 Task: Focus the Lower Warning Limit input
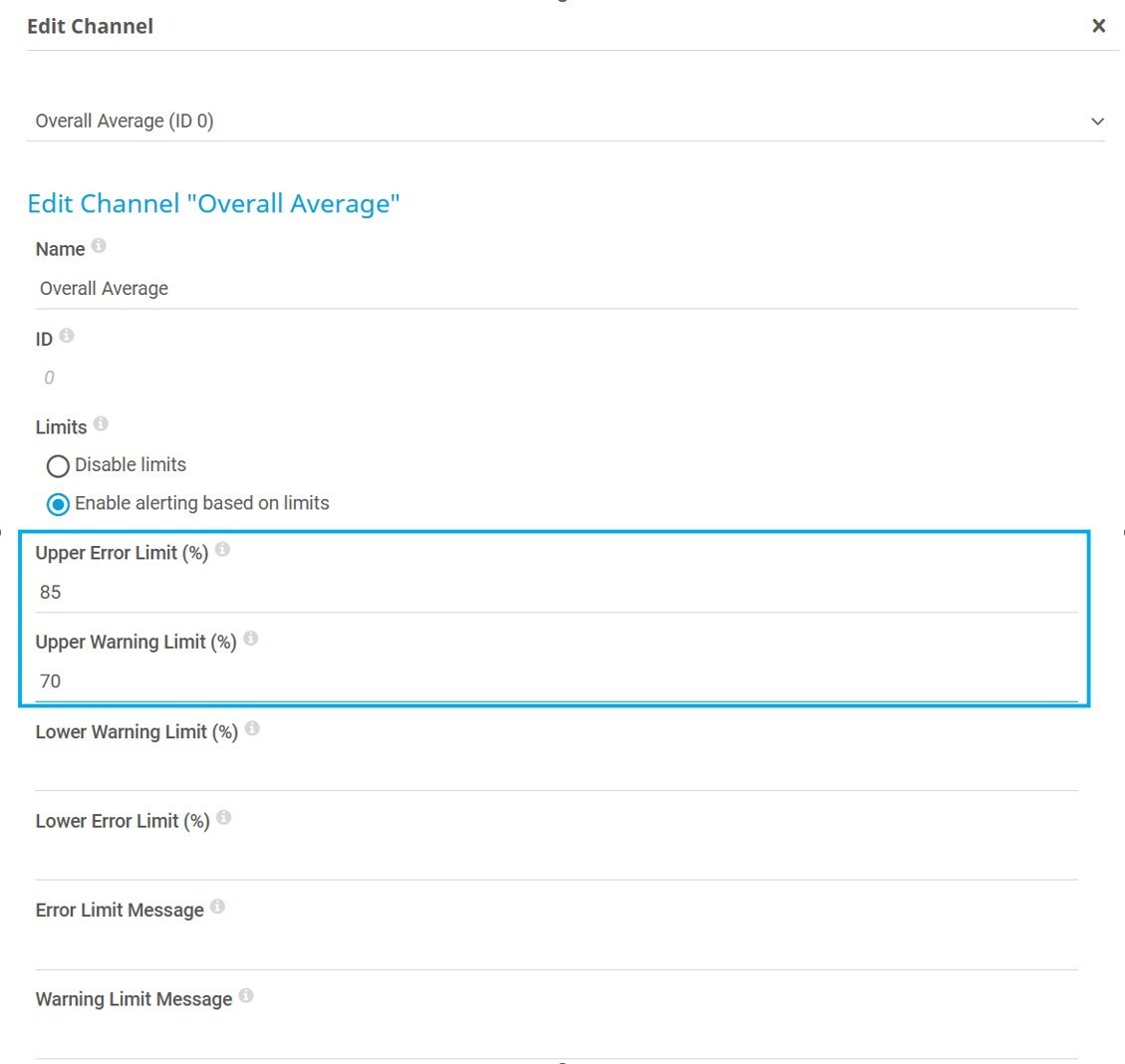pos(556,771)
